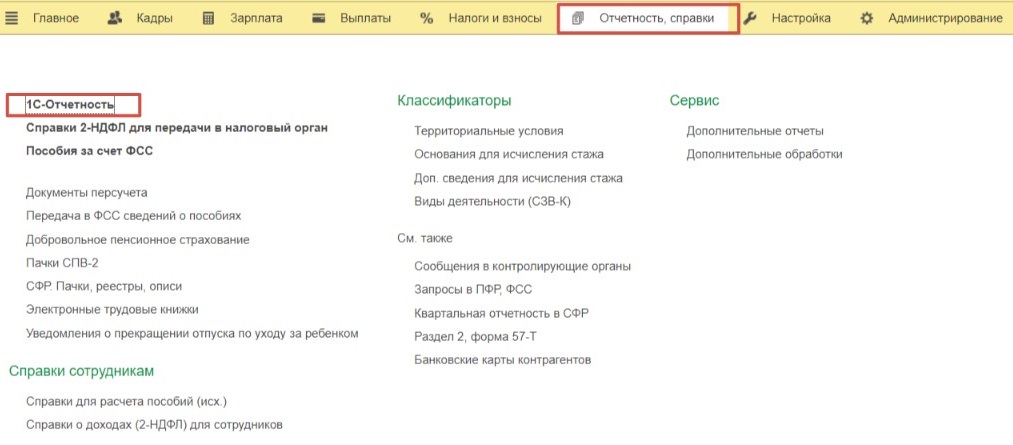Switch to the Администрирование section
This screenshot has width=1013, height=445.
[945, 18]
